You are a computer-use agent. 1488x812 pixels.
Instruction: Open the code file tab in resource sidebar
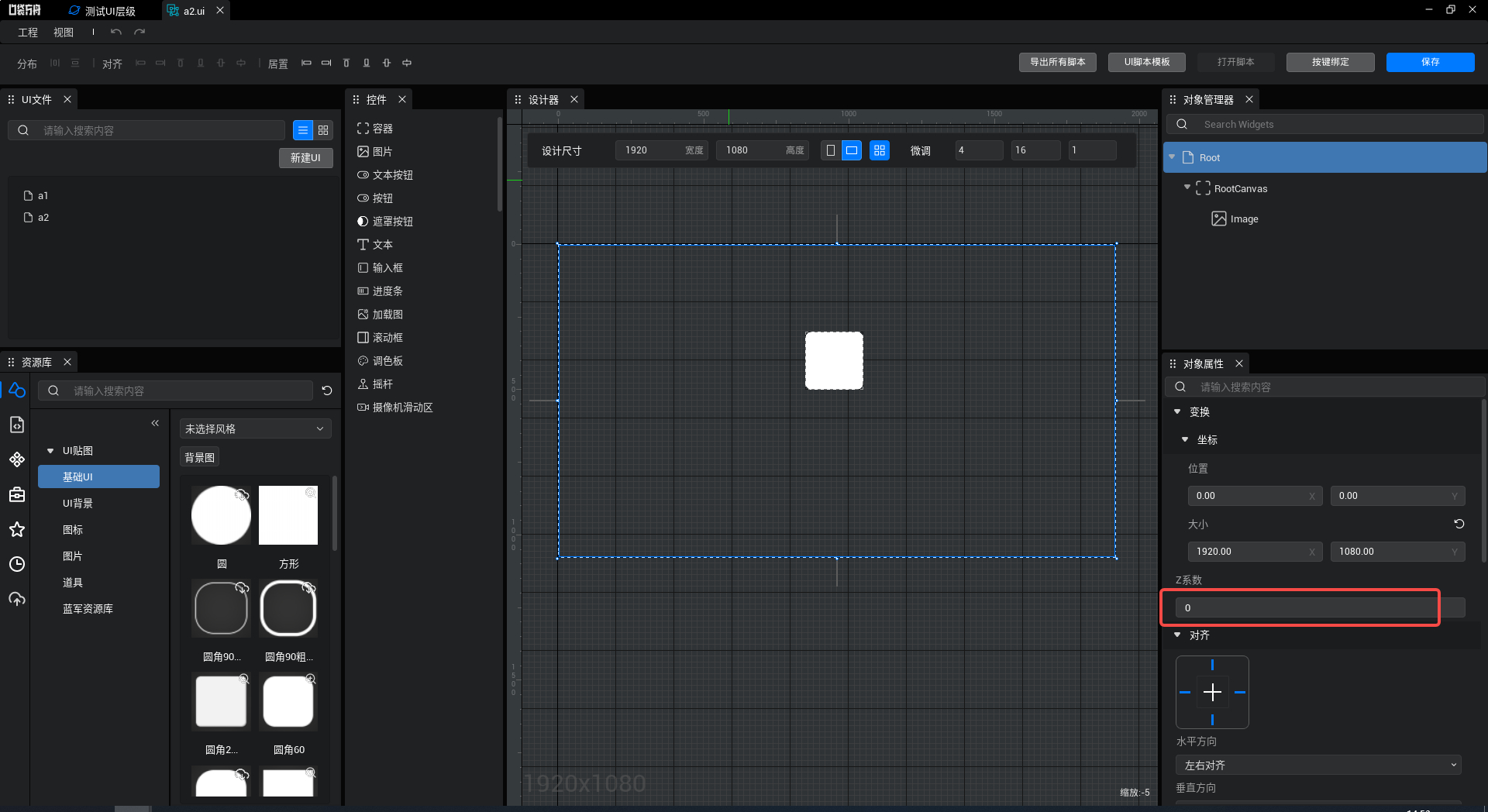coord(17,425)
